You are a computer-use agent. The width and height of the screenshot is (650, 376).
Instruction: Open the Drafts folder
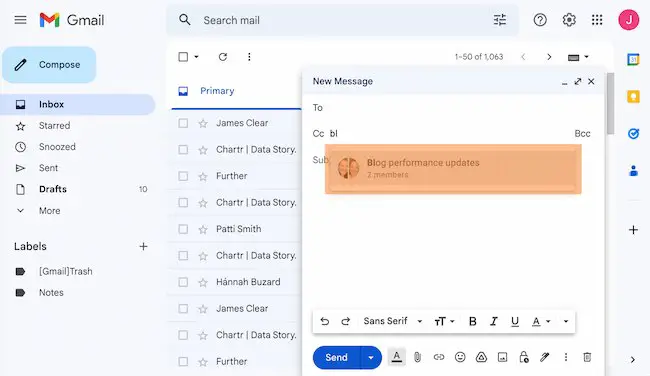tap(53, 189)
